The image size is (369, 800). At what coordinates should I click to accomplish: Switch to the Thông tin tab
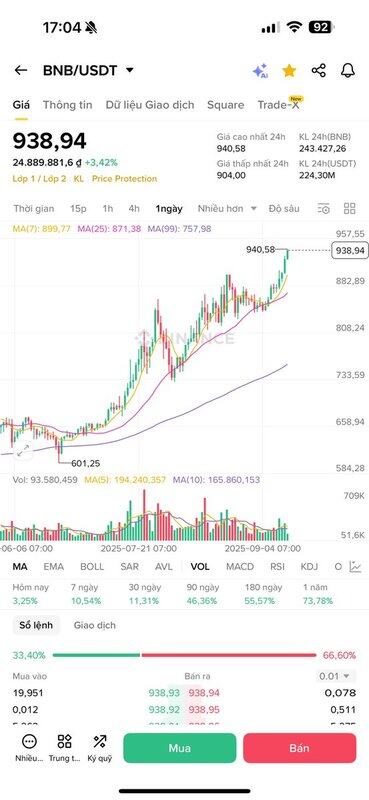[67, 105]
